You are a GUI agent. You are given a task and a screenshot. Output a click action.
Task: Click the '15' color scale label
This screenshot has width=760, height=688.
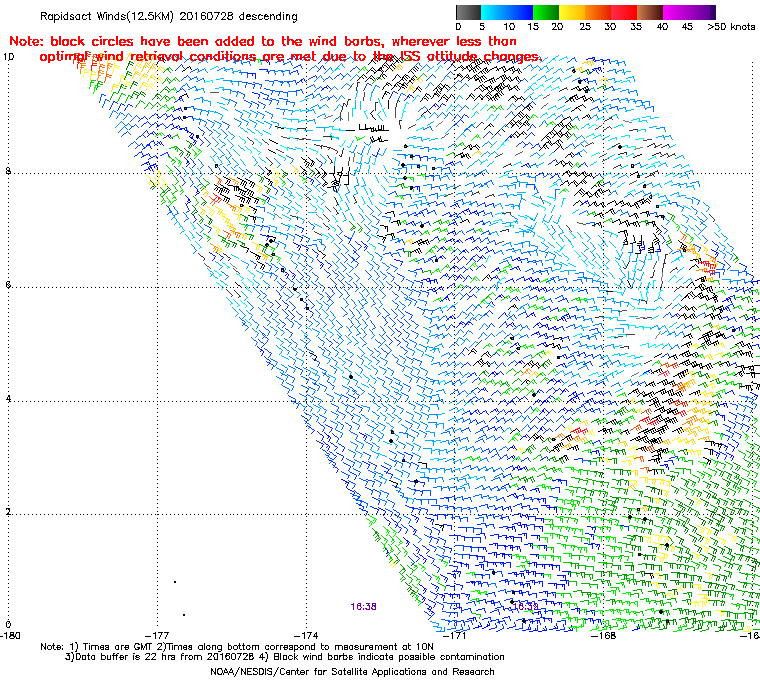tap(533, 27)
